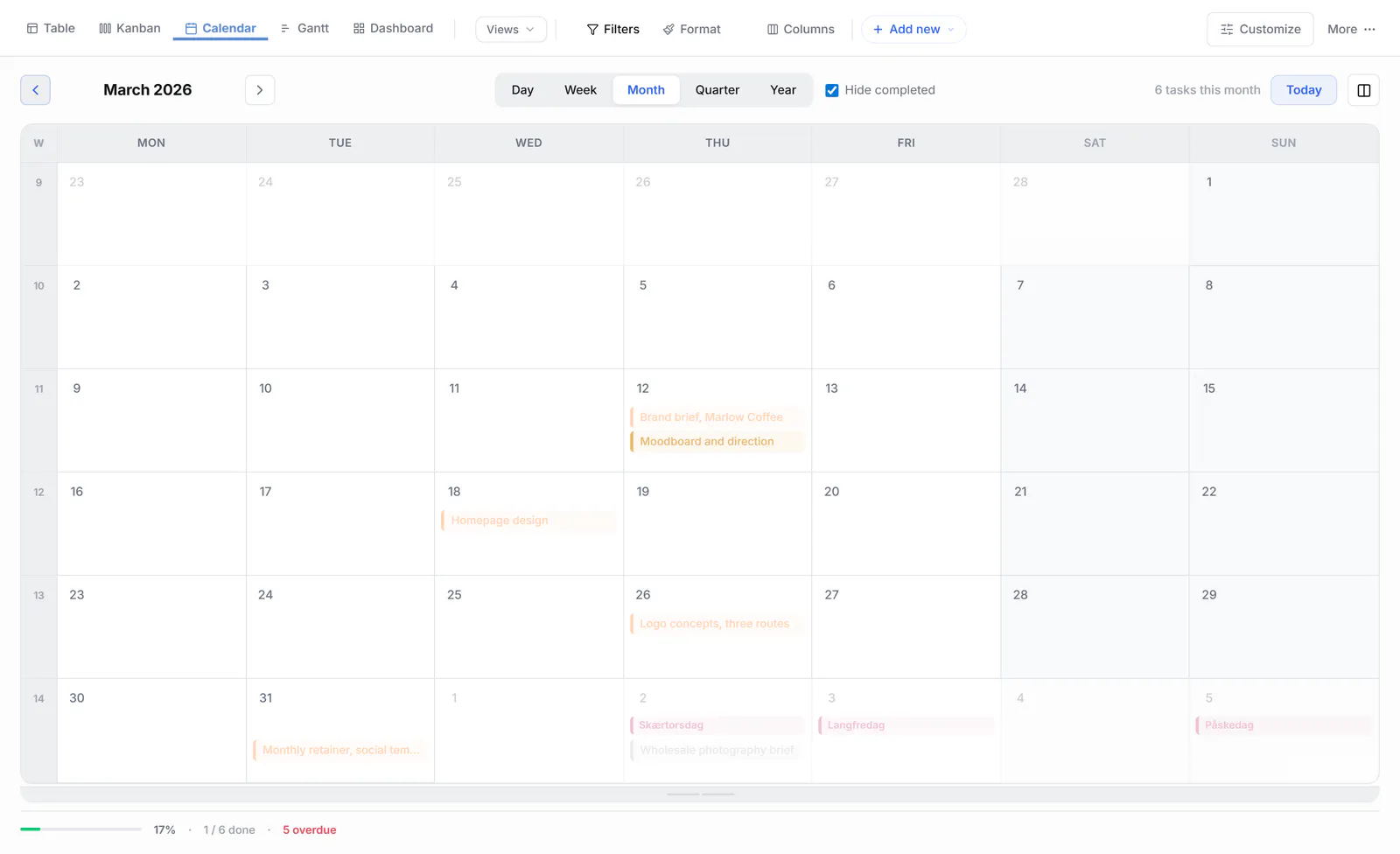Open Customize settings

click(1260, 29)
